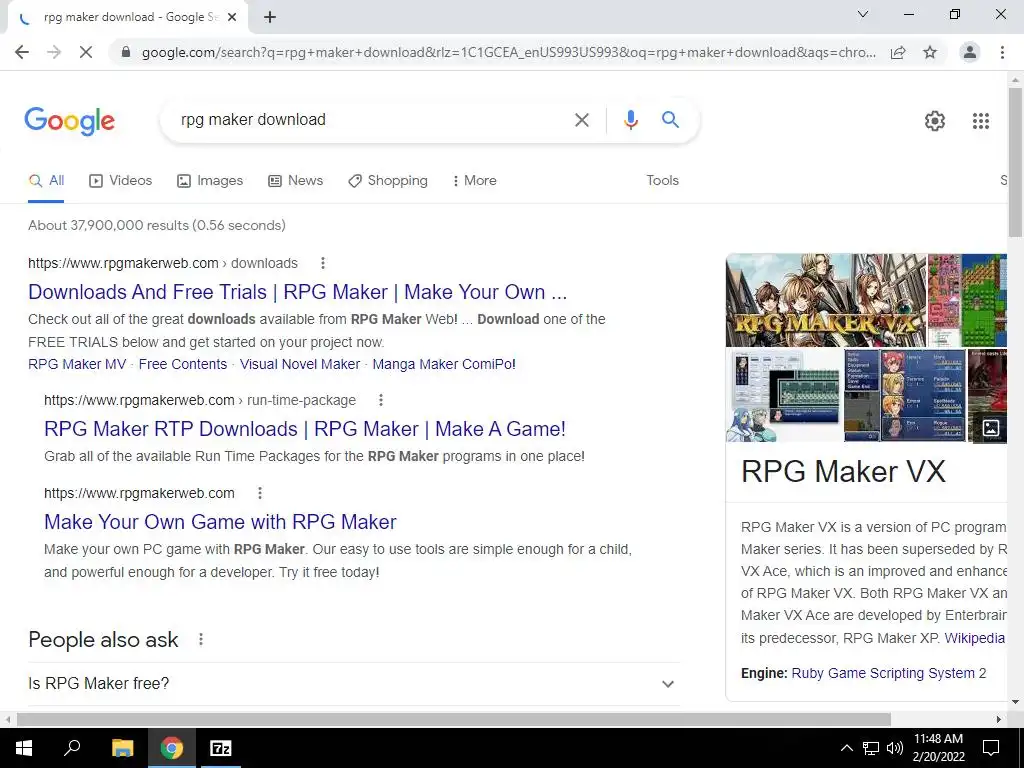Open Windows Start menu
The width and height of the screenshot is (1024, 768).
click(24, 748)
